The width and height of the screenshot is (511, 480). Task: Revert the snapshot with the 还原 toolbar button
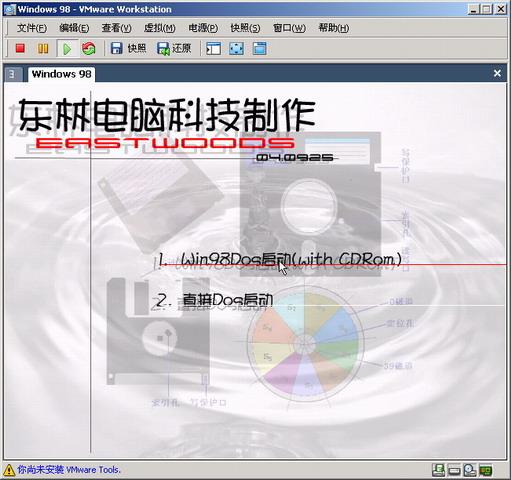174,49
